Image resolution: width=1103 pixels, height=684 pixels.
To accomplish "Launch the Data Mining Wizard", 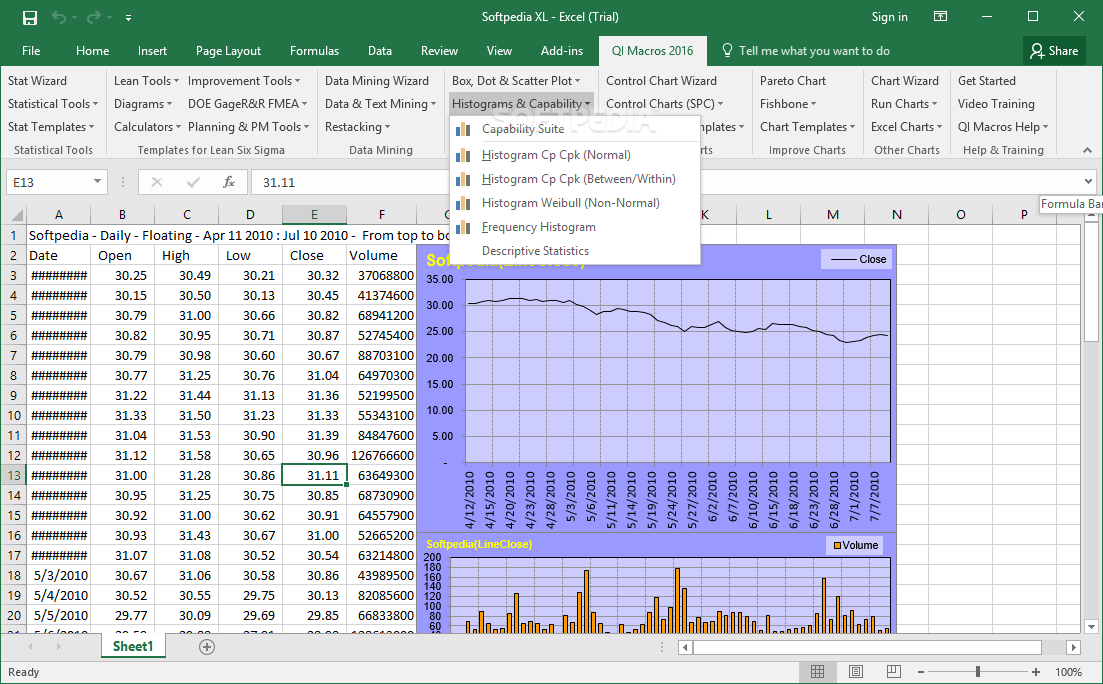I will pos(376,81).
